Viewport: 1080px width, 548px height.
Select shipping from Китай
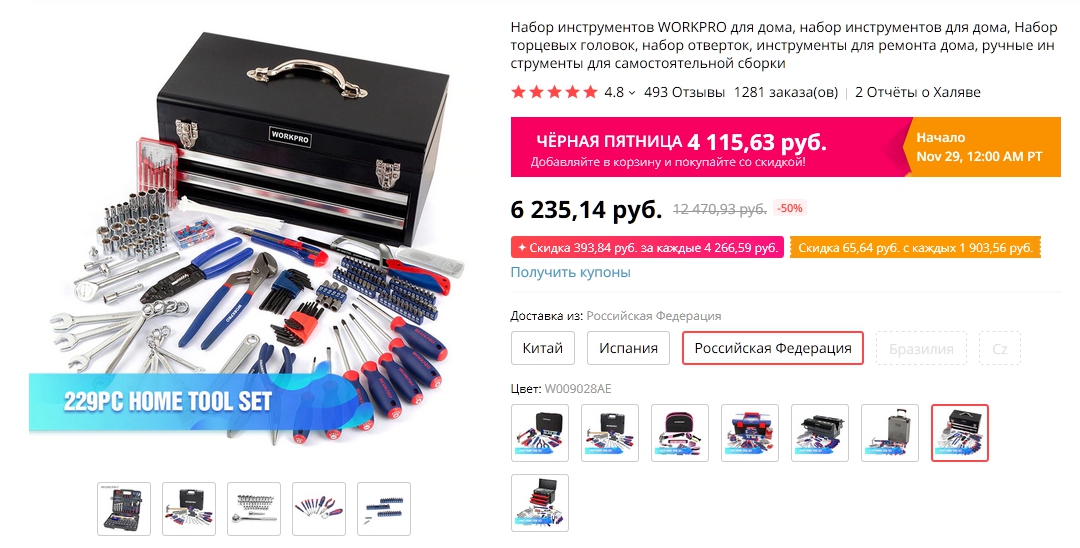coord(543,348)
